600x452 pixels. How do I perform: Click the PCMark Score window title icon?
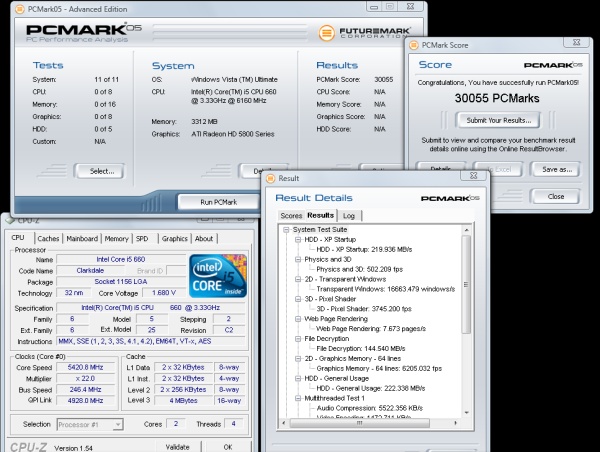[x=414, y=45]
